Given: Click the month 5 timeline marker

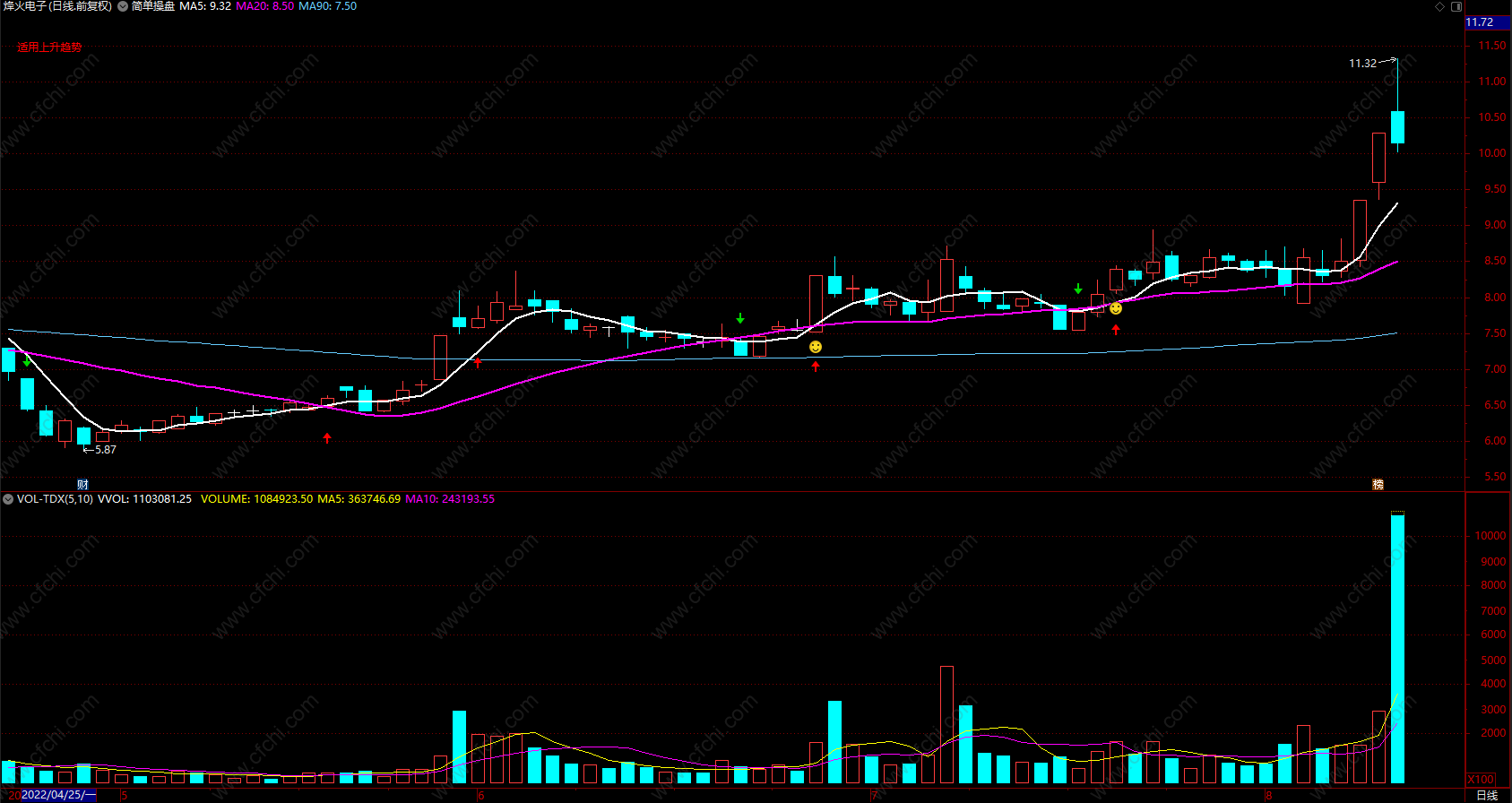Looking at the screenshot, I should click(x=125, y=795).
